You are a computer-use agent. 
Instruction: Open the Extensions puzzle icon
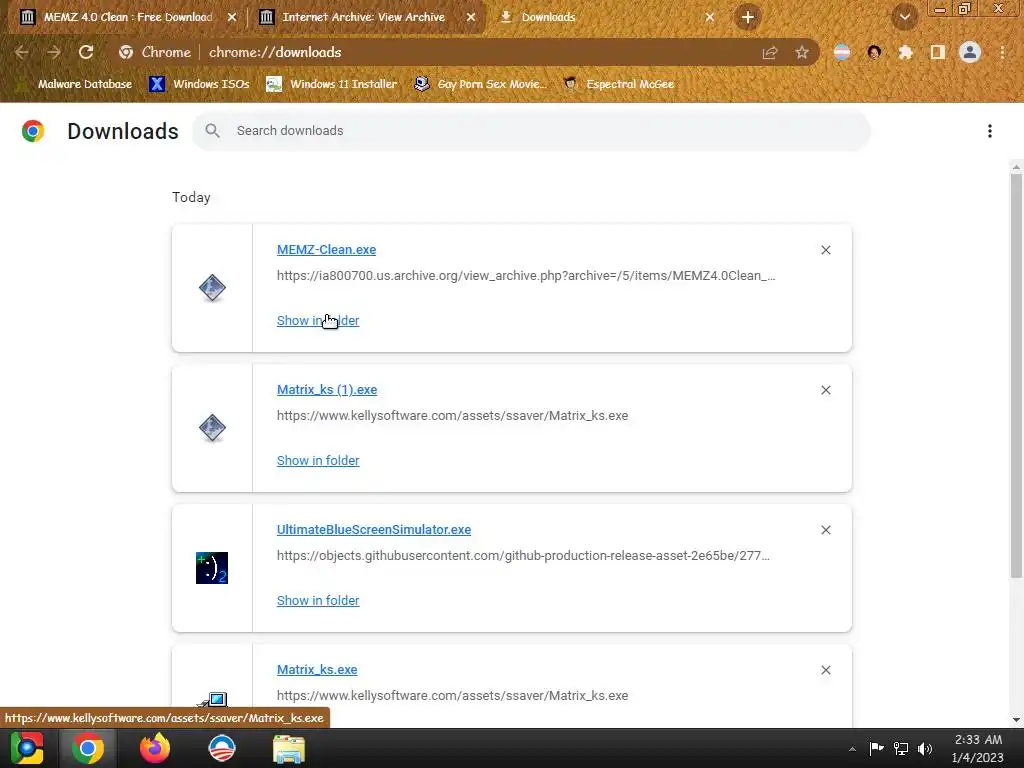(906, 52)
